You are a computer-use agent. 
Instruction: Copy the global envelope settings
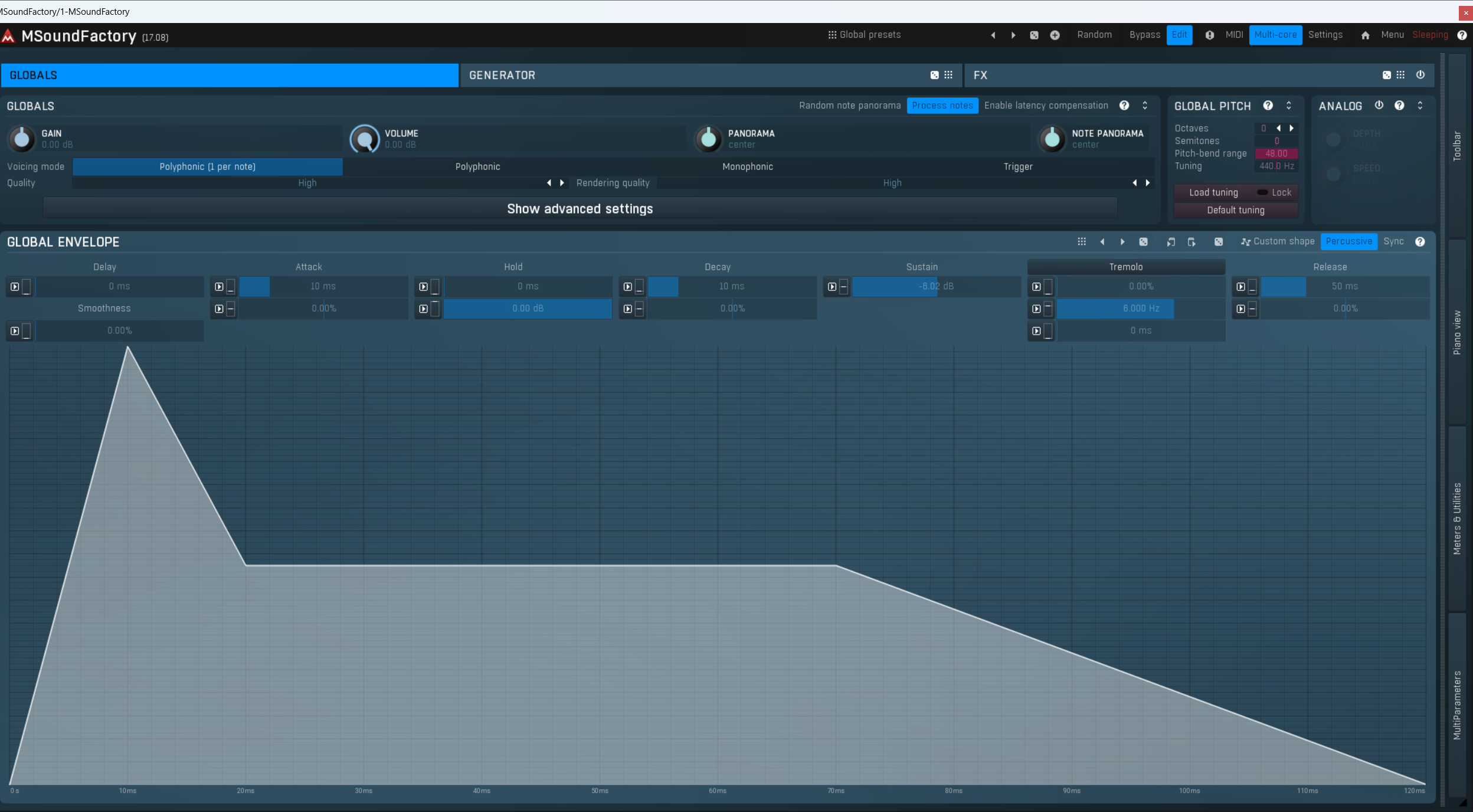[x=1171, y=242]
